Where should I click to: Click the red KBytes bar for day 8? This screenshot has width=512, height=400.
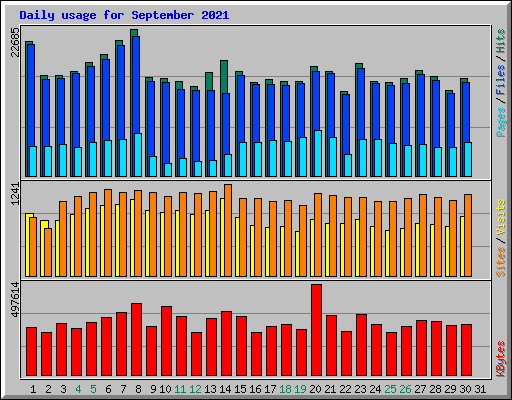137,340
